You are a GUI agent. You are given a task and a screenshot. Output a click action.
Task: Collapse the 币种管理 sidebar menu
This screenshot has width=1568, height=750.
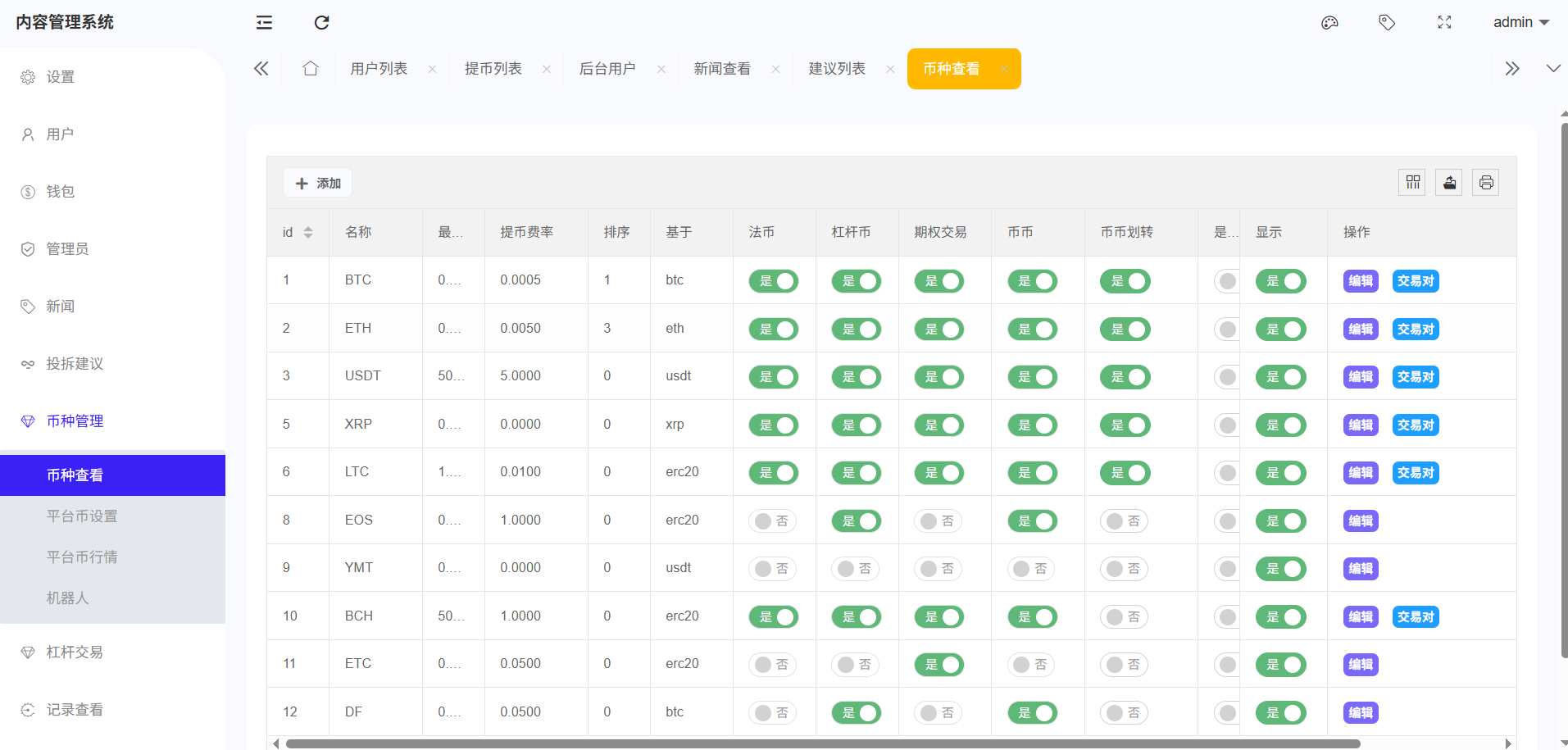click(x=75, y=421)
